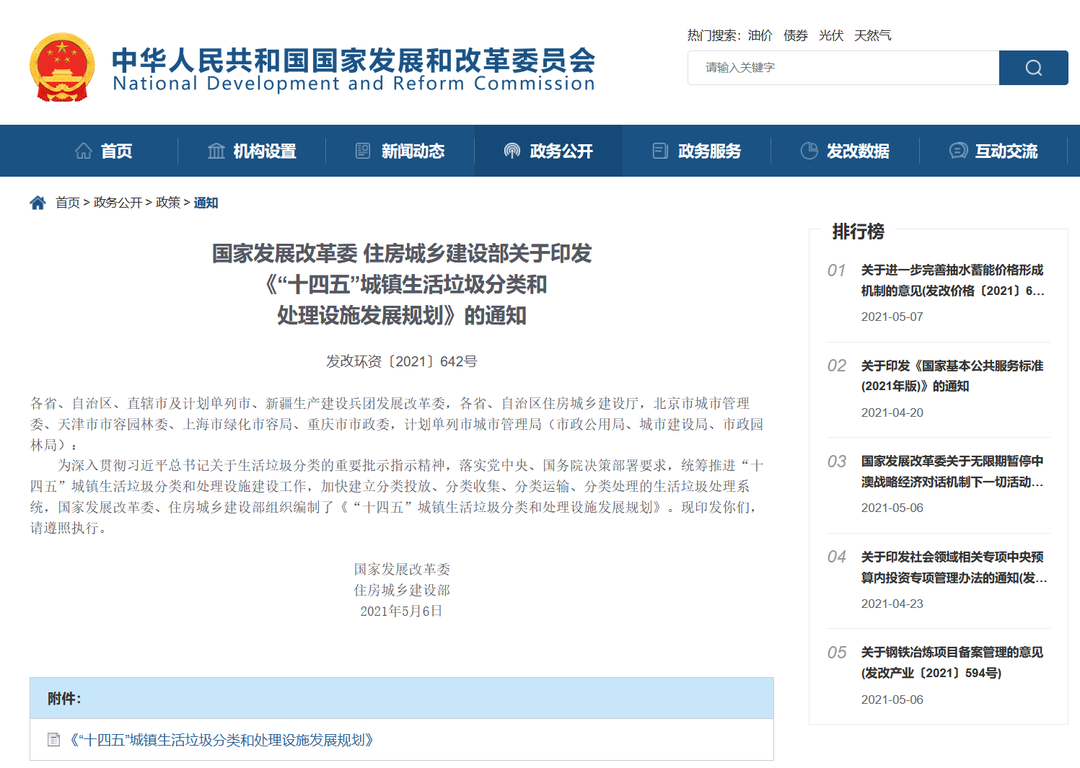Open ranked article 02 on 国家基本公共服务标准
The width and height of the screenshot is (1080, 768).
952,376
